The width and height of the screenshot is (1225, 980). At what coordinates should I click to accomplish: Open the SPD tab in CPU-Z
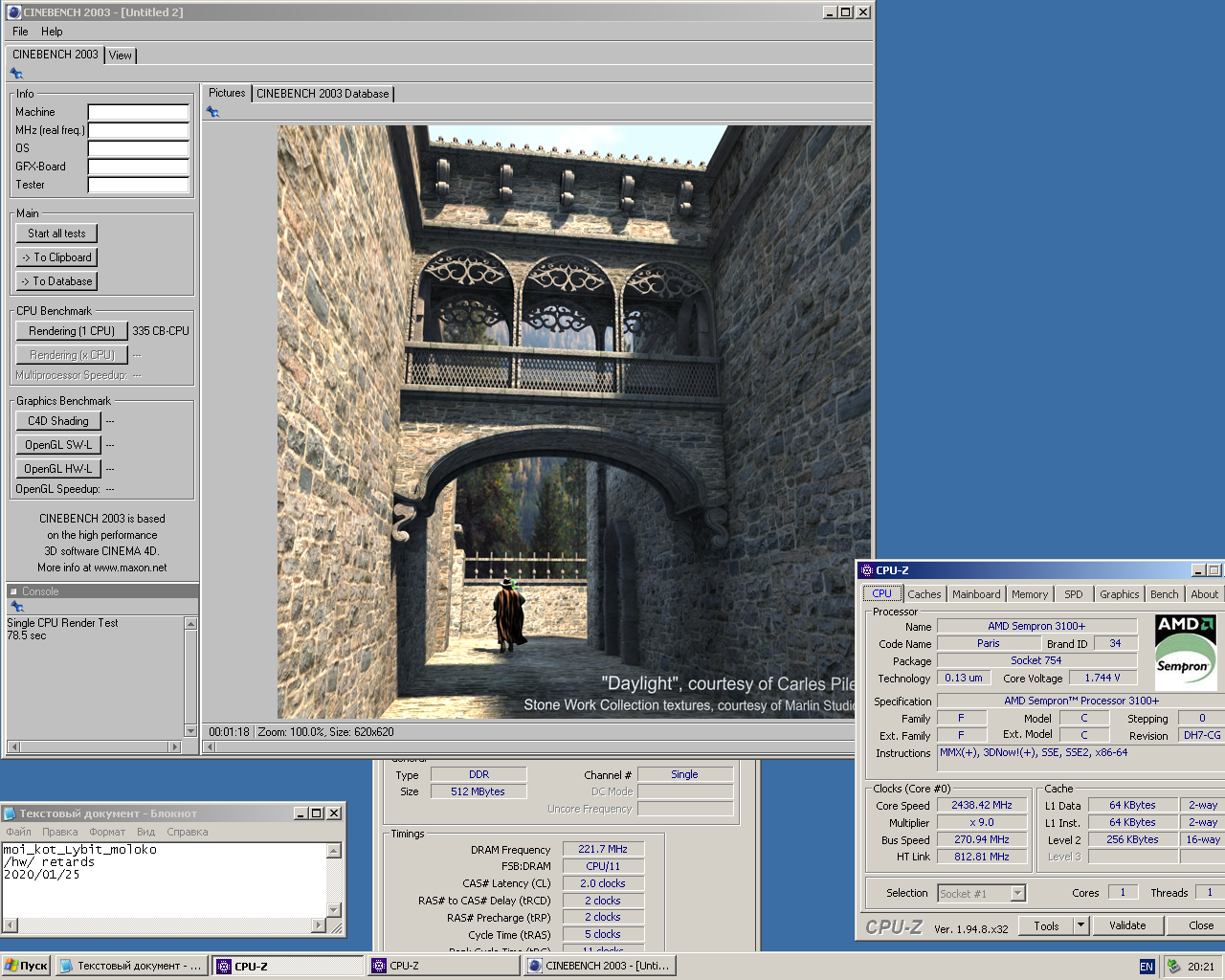(x=1074, y=594)
